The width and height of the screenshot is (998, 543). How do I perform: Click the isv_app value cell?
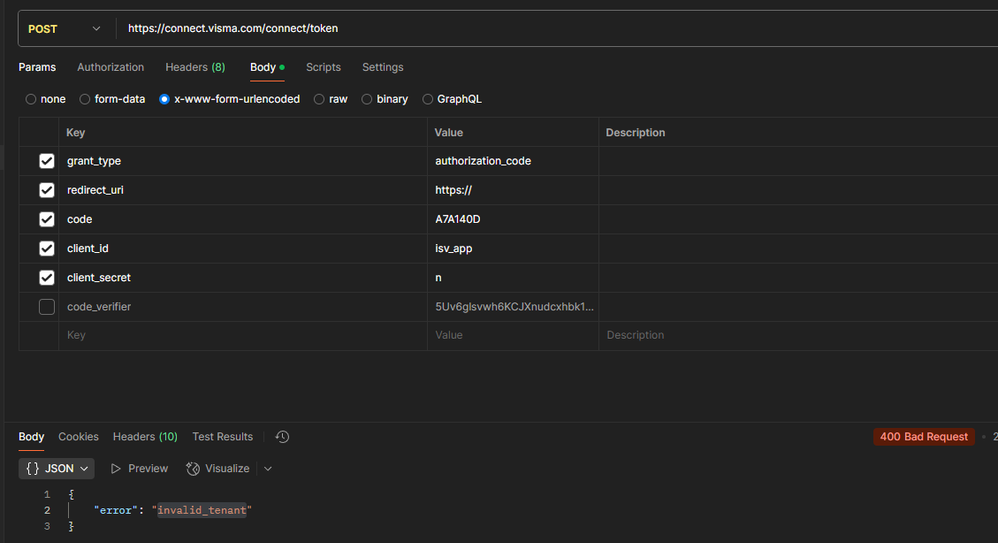pos(513,248)
